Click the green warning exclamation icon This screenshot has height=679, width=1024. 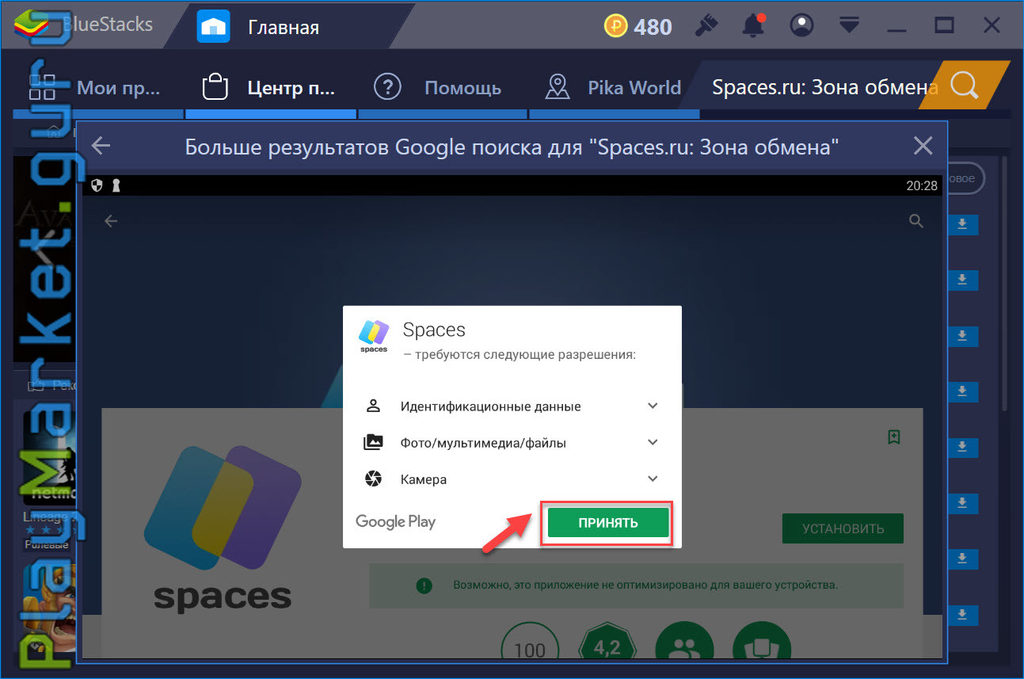tap(424, 585)
